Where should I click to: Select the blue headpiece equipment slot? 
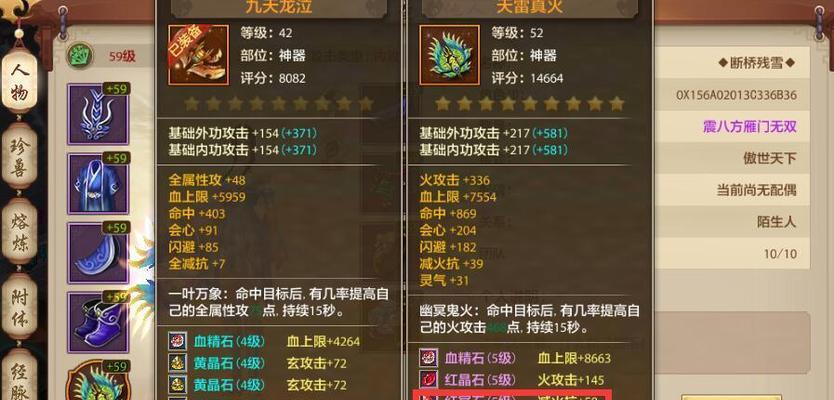pos(98,114)
